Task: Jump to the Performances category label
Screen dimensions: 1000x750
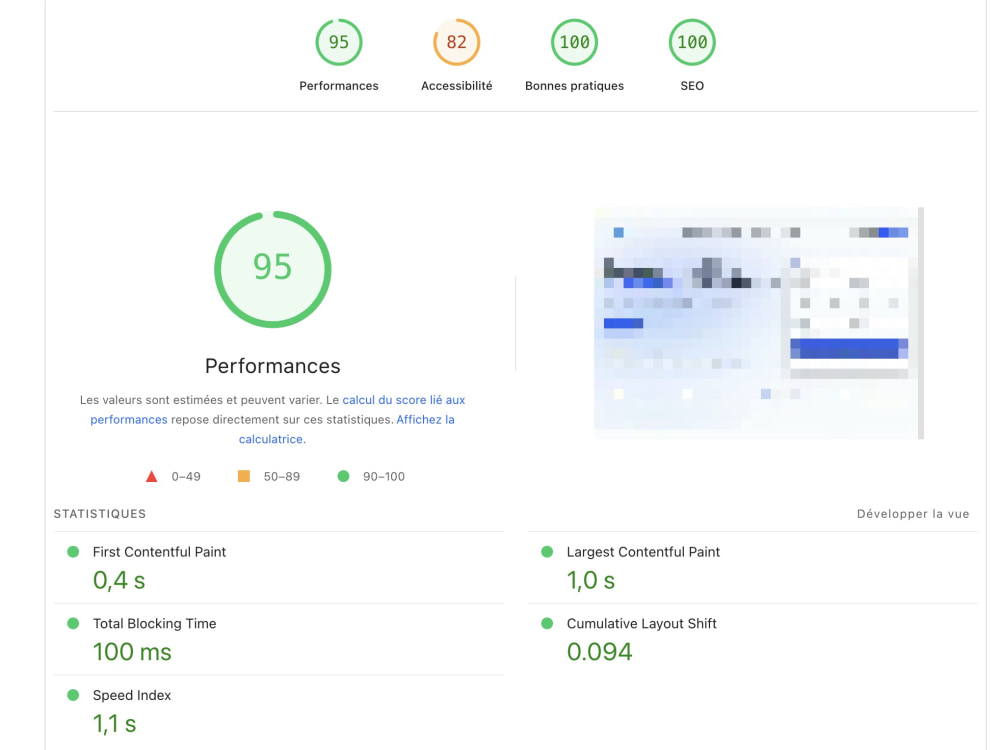Action: pos(339,85)
